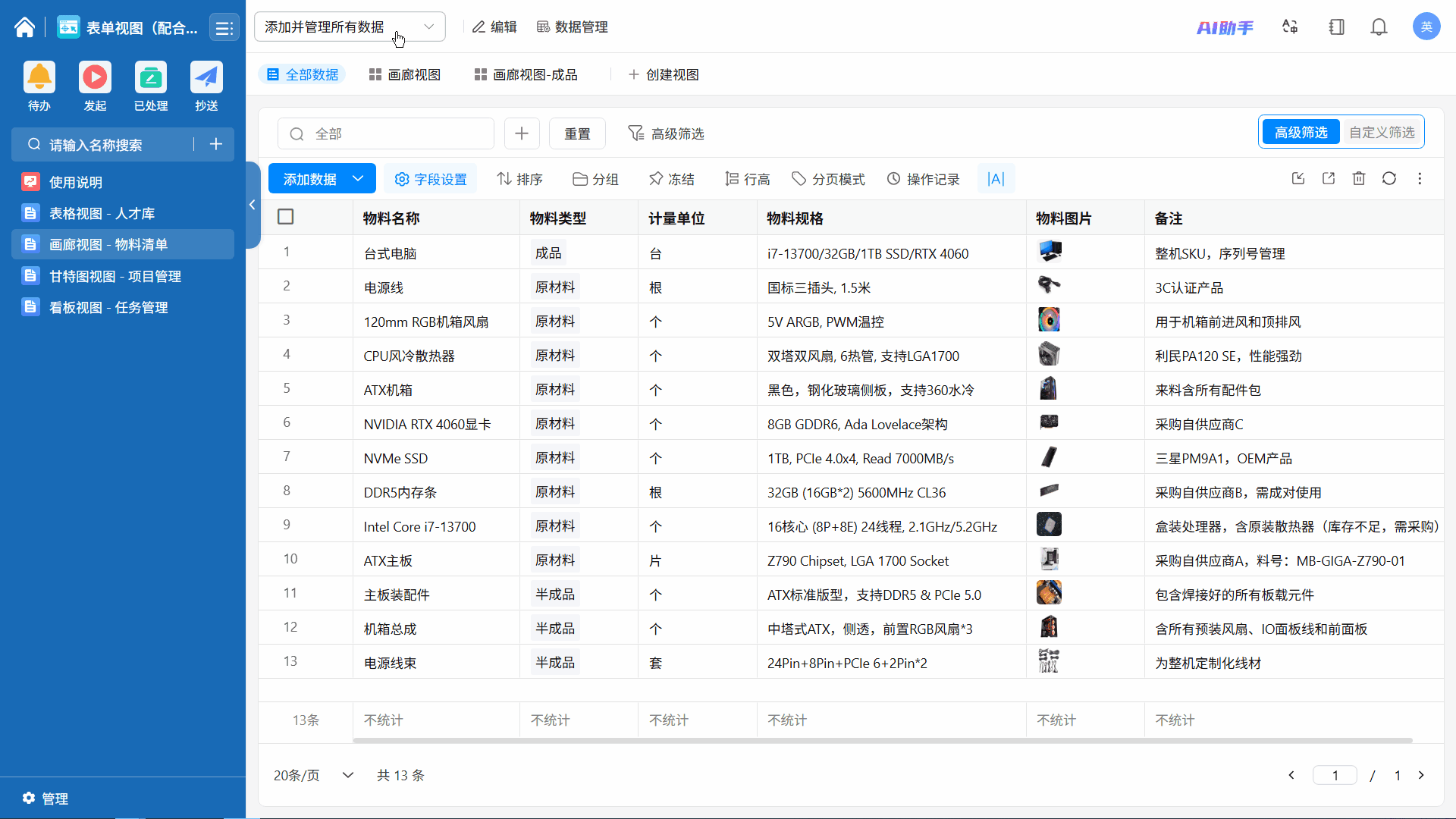Click the 发起 play icon
Image resolution: width=1456 pixels, height=819 pixels.
pos(95,77)
